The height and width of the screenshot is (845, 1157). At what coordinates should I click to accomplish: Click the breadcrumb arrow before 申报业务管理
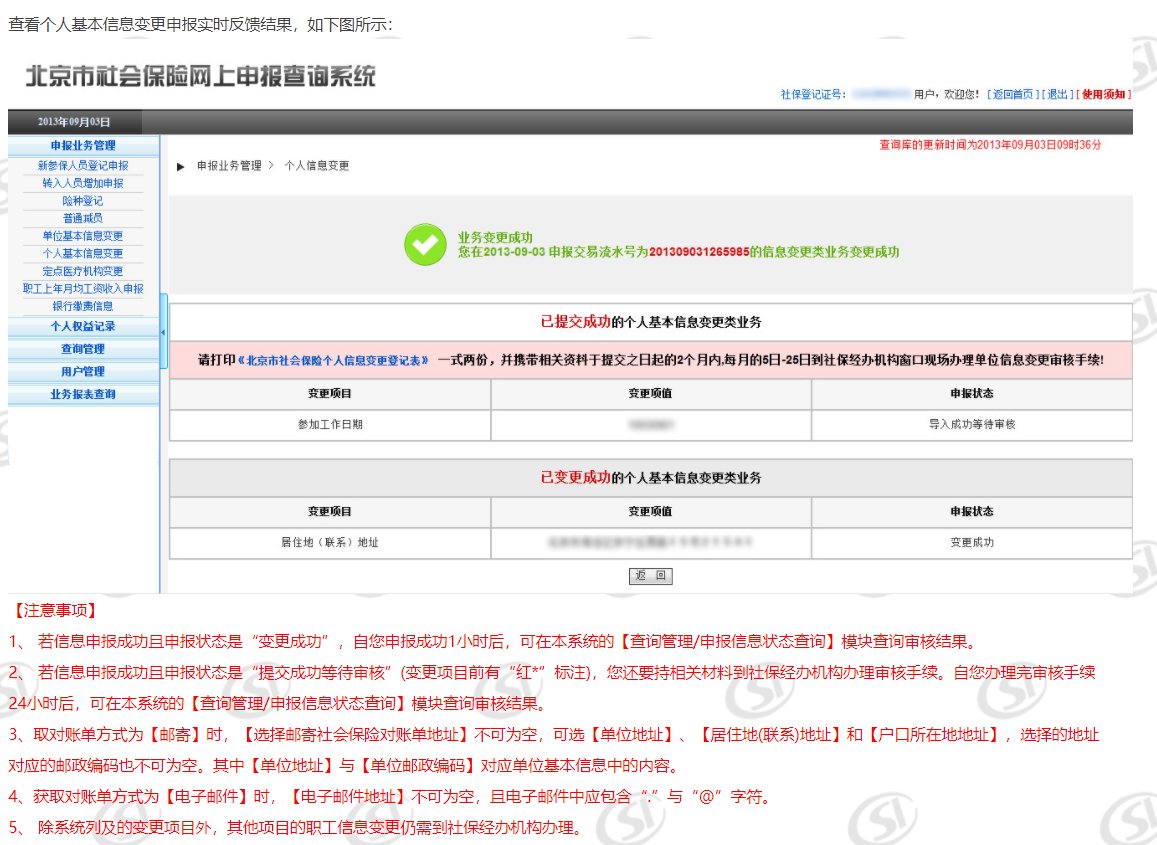click(x=181, y=166)
